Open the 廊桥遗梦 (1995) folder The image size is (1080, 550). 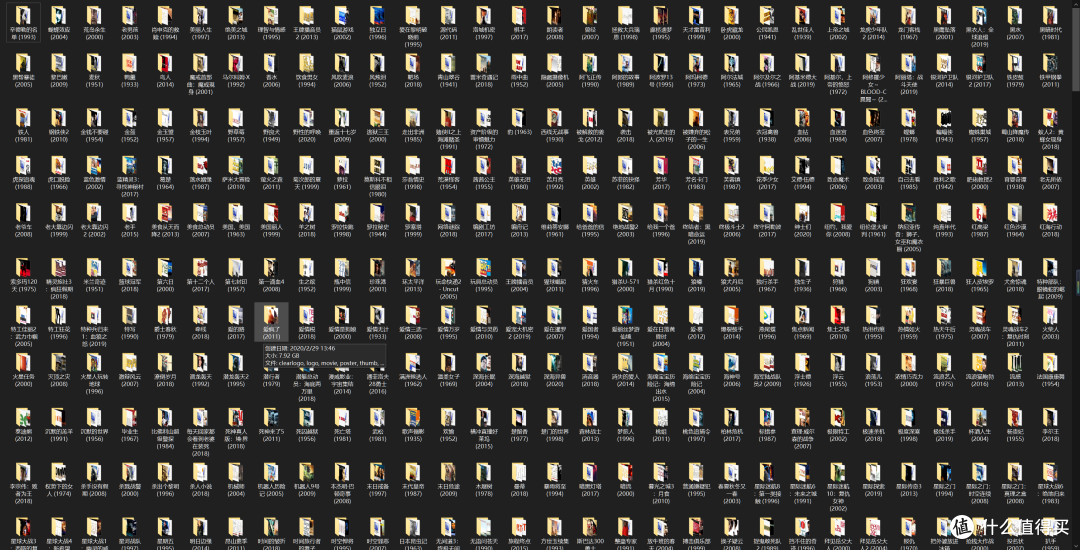(661, 23)
